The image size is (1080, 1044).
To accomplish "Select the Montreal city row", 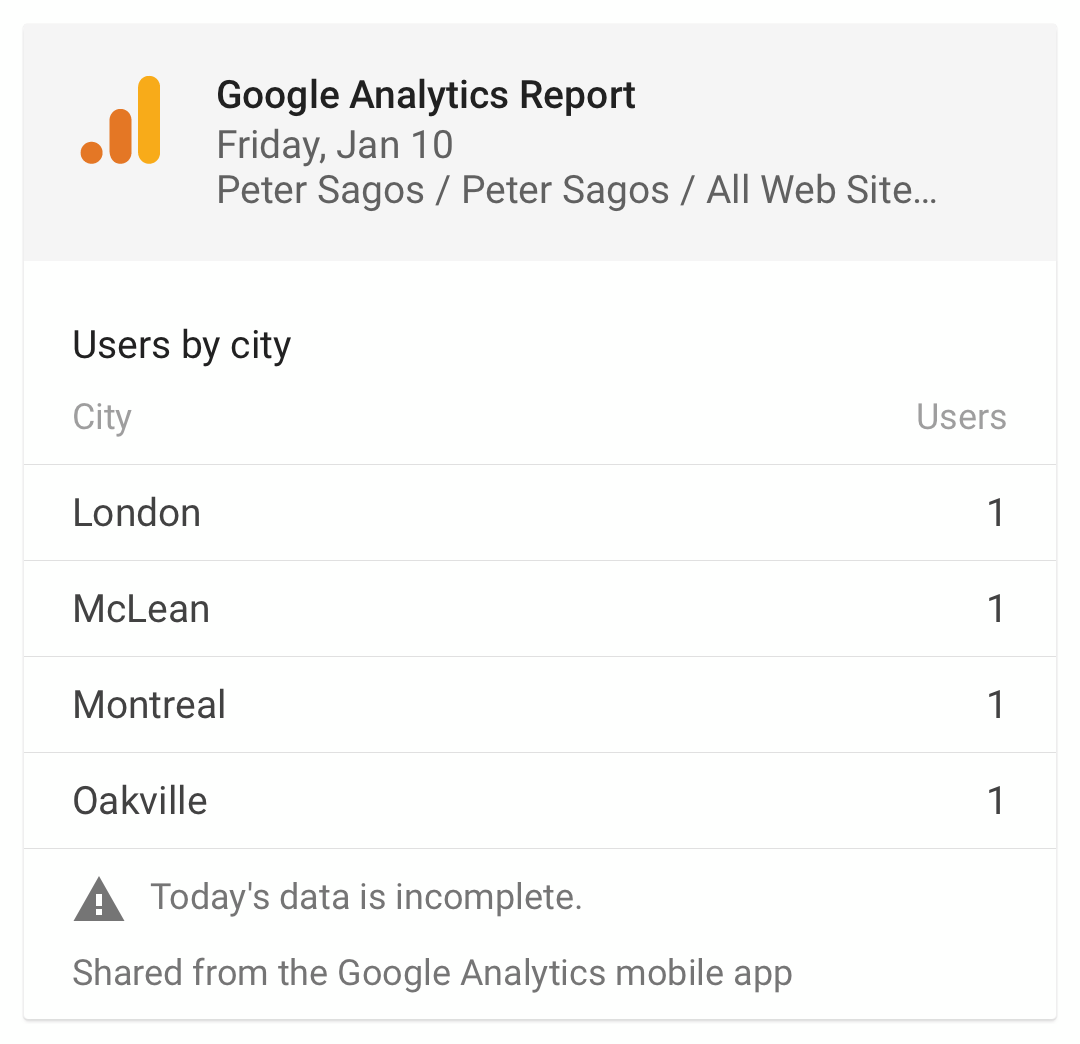I will (x=540, y=704).
